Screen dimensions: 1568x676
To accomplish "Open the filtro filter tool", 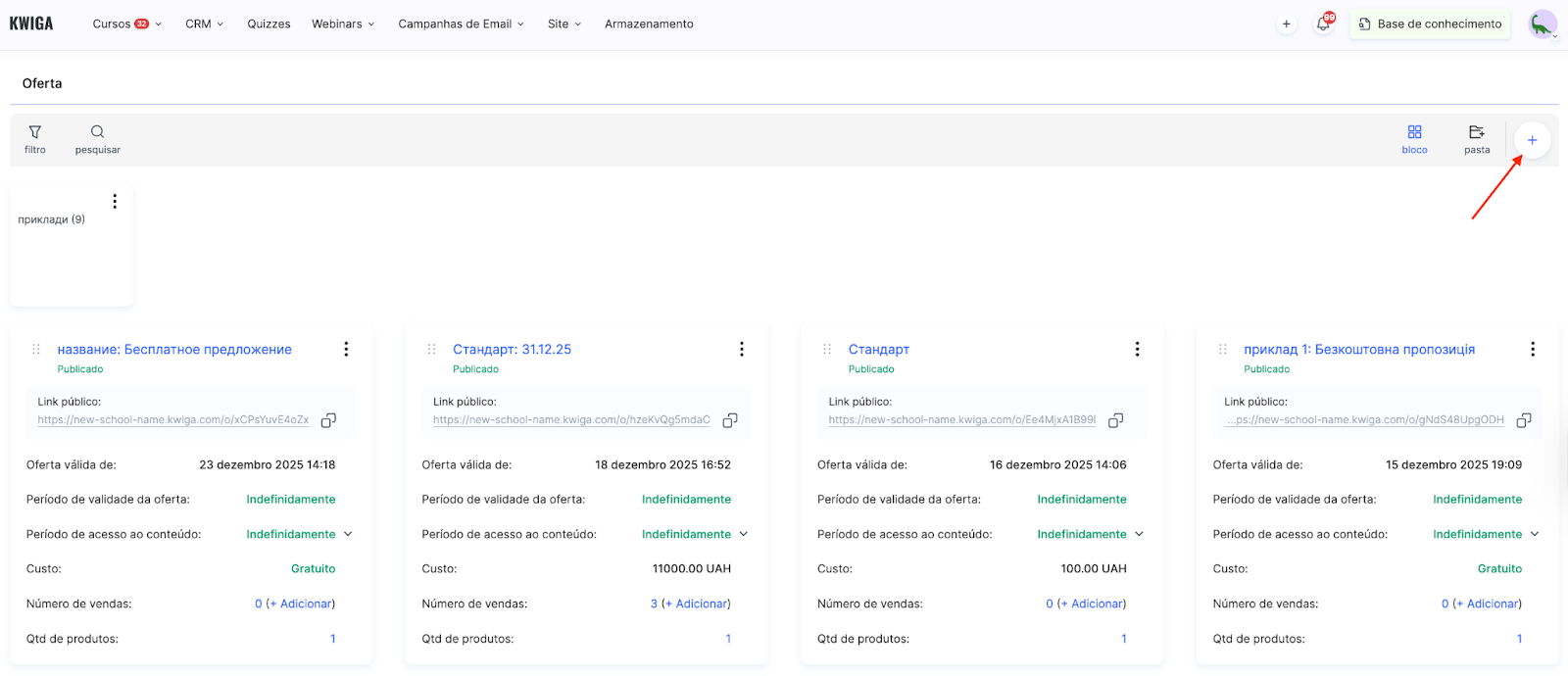I will pos(35,139).
